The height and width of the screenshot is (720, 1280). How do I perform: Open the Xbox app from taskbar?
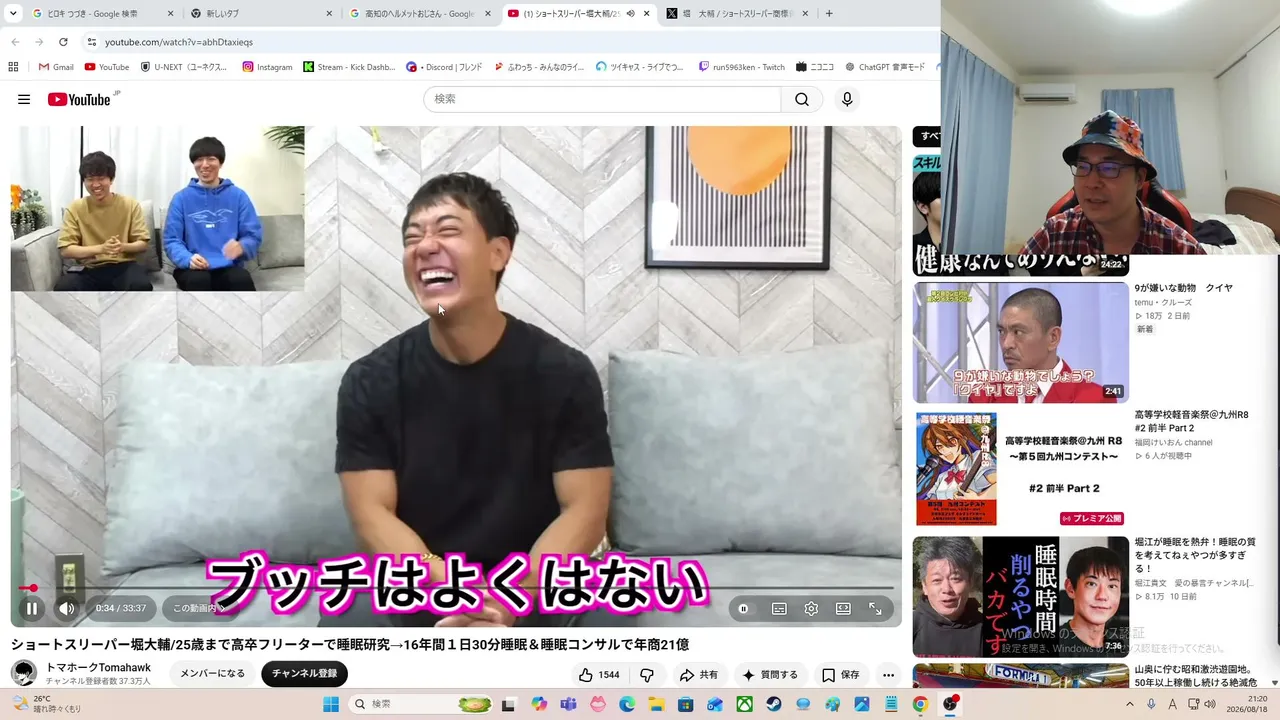(x=744, y=704)
